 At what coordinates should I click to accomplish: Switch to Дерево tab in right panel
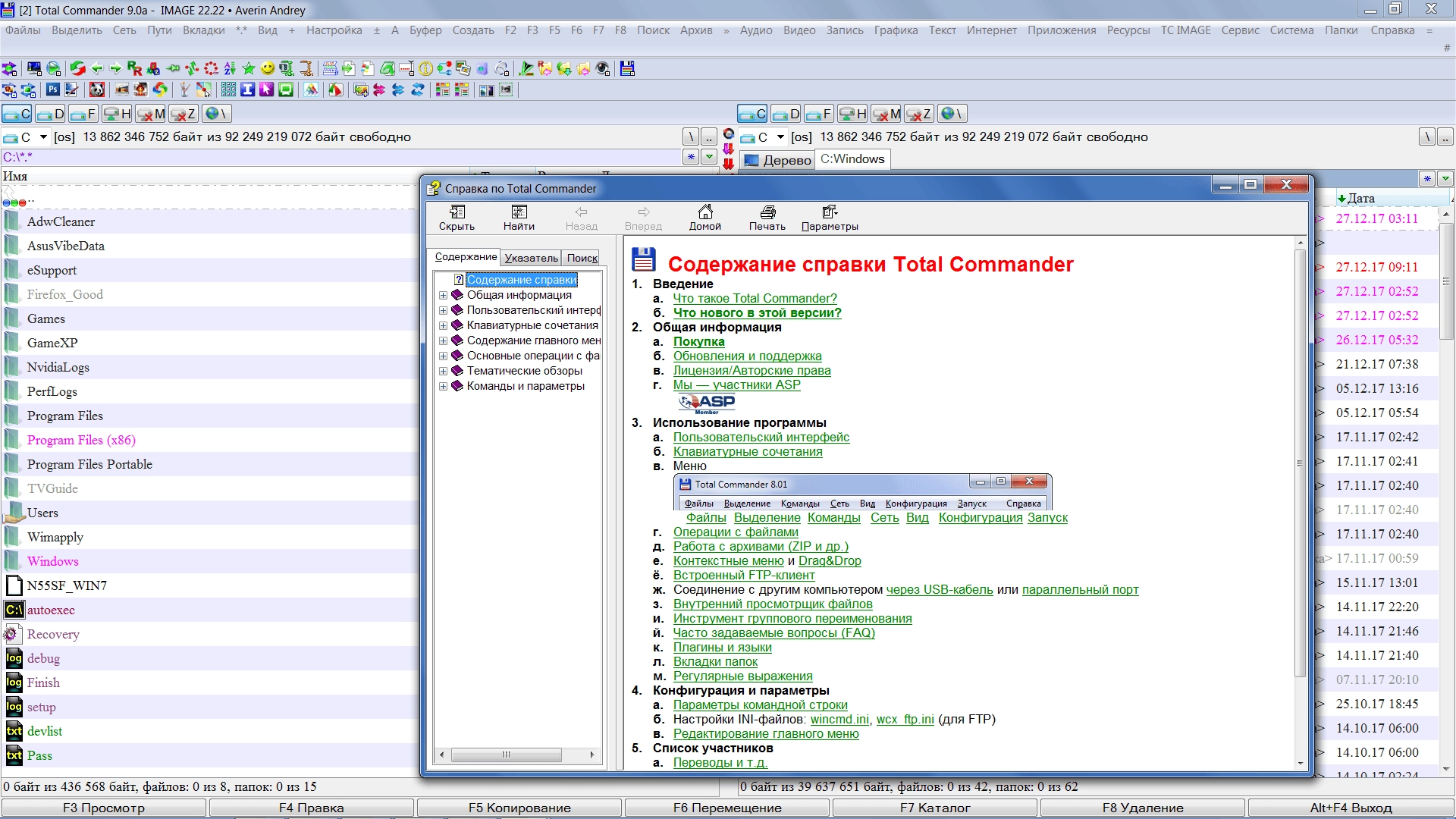777,160
